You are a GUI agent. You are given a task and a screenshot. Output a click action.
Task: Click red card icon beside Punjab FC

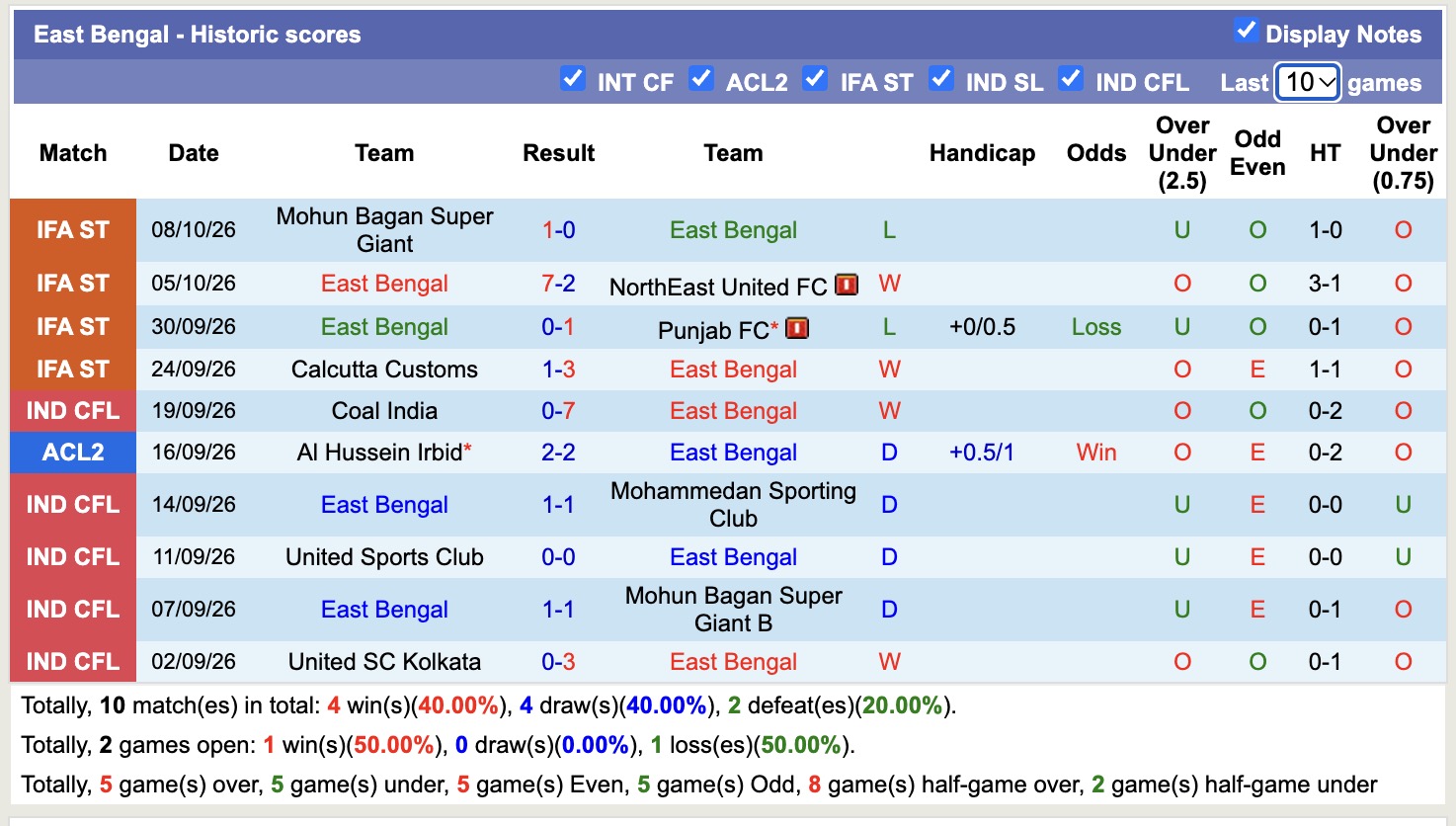pos(797,328)
